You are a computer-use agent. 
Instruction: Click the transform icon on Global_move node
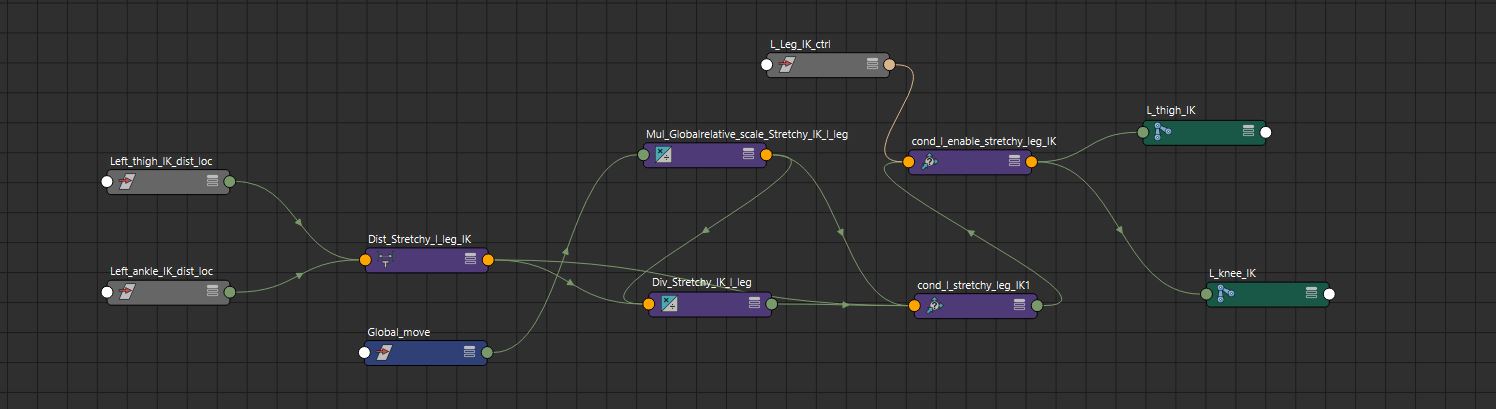point(384,352)
